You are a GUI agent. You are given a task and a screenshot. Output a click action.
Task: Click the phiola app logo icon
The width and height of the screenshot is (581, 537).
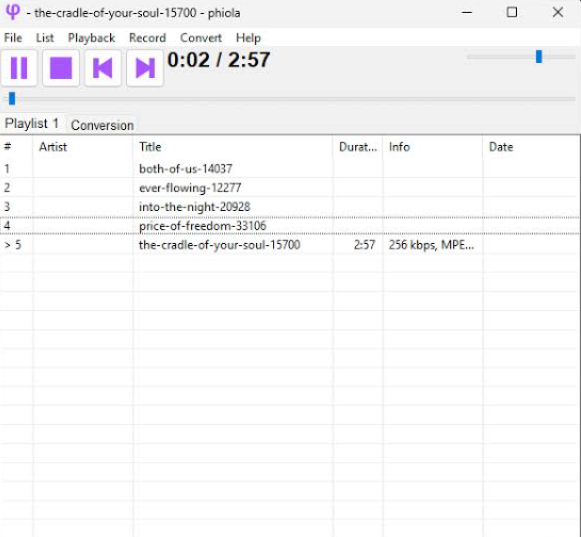pos(12,12)
